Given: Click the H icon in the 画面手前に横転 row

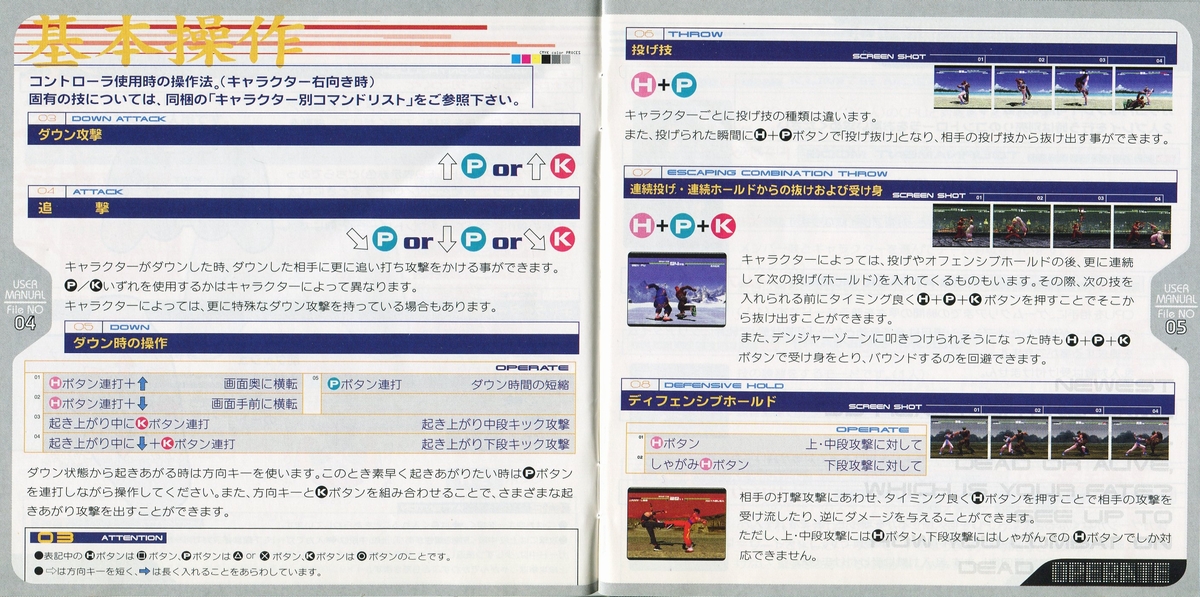Looking at the screenshot, I should point(56,403).
